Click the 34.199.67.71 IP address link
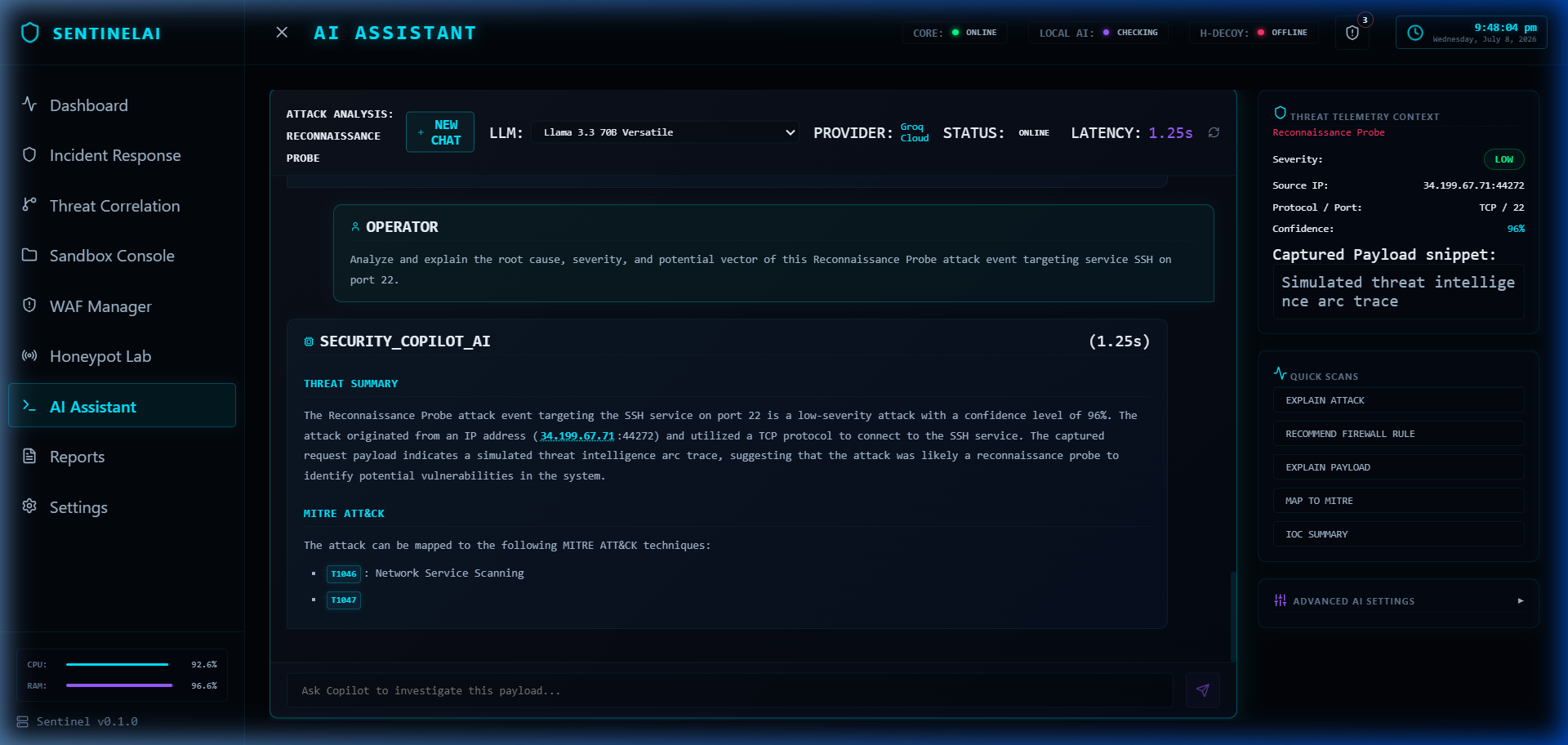The image size is (1568, 745). (x=577, y=435)
